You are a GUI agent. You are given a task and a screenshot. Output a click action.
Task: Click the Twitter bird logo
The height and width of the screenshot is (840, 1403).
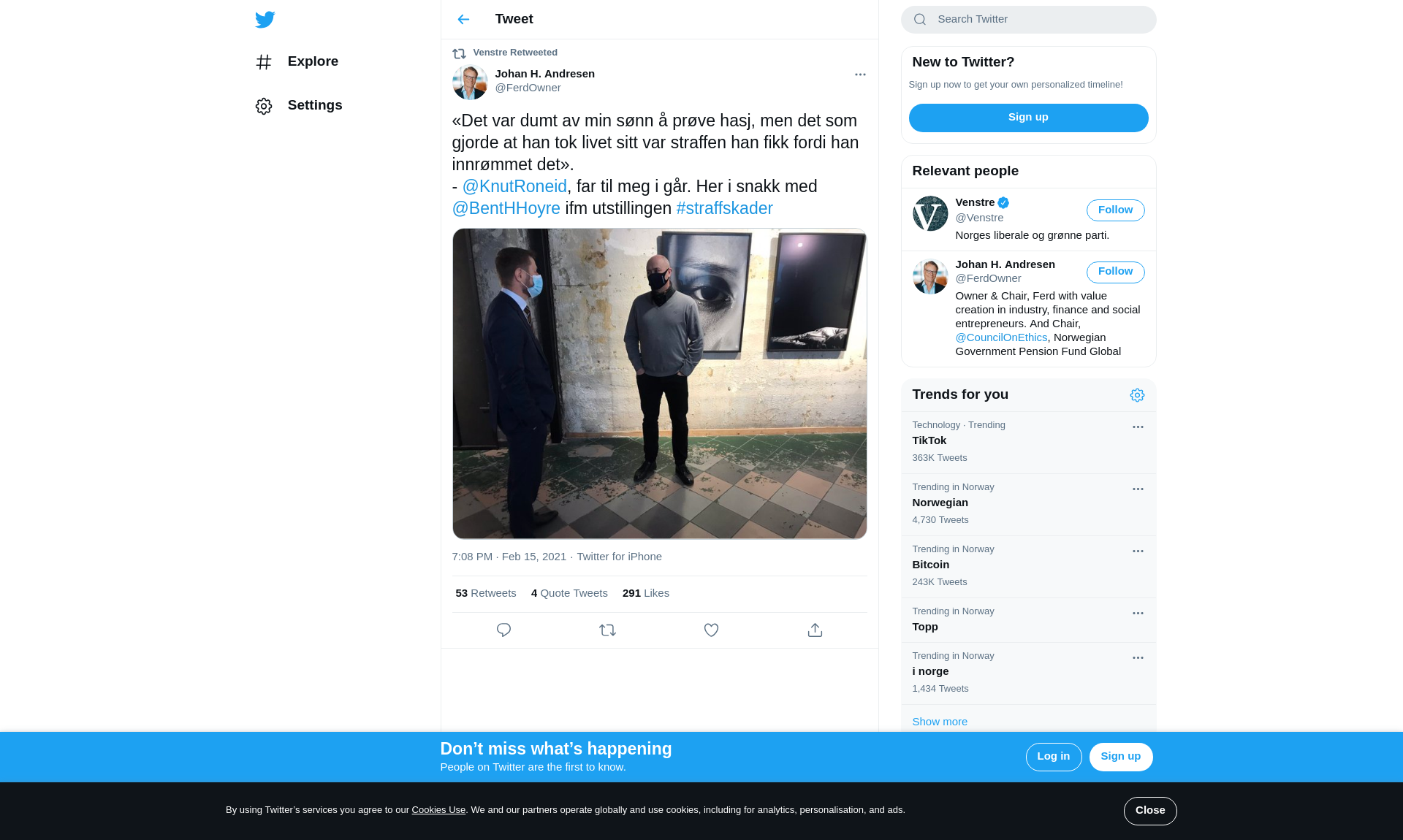click(x=265, y=20)
